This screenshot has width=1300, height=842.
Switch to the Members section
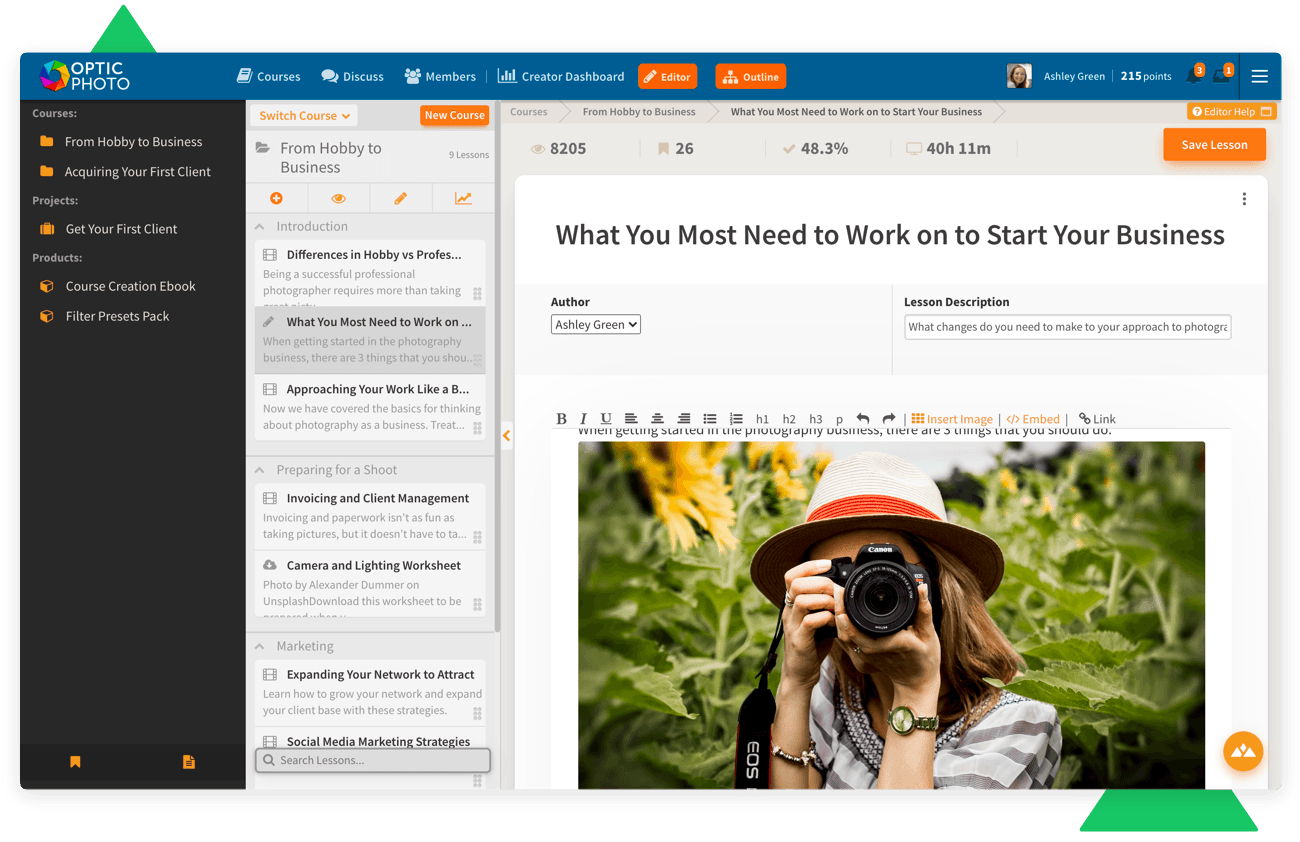440,76
